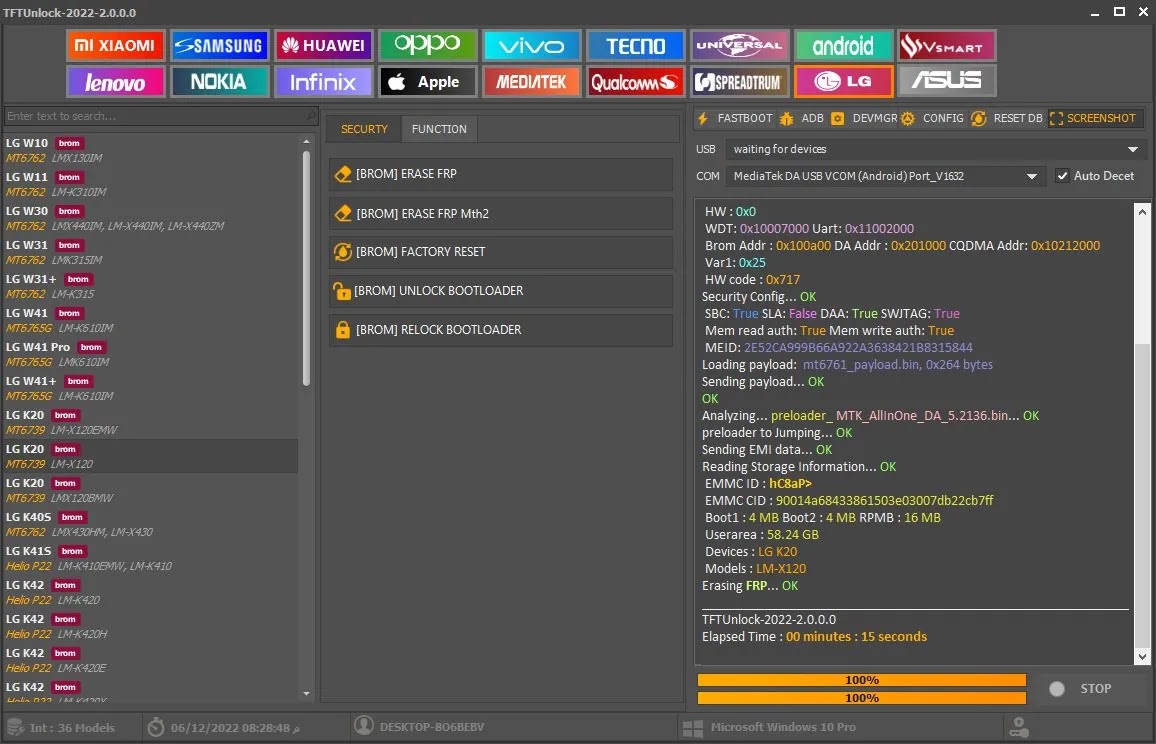This screenshot has height=744, width=1156.
Task: Select the Samsung brand logo
Action: [219, 46]
